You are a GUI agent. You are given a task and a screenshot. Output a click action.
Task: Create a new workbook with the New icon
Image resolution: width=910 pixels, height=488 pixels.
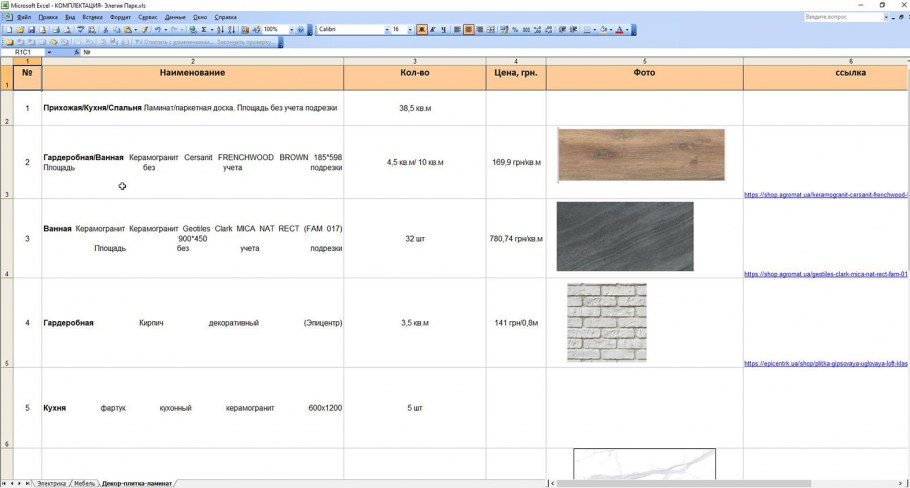(9, 29)
